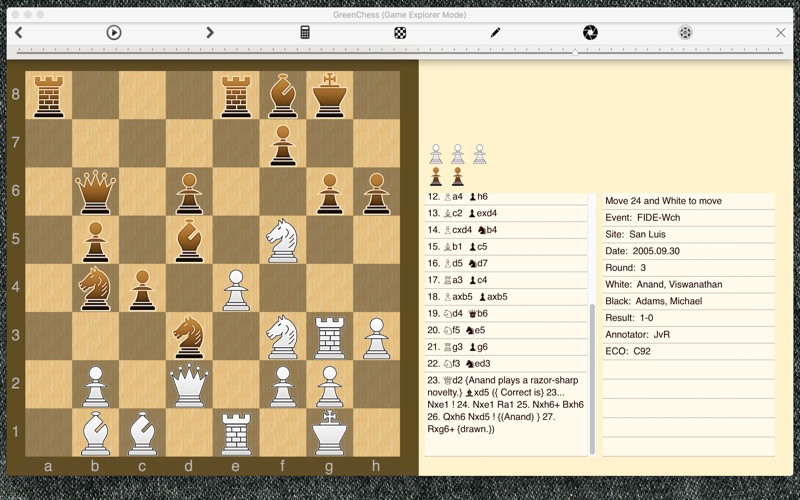800x500 pixels.
Task: Select the black bishop on d5
Action: 189,240
